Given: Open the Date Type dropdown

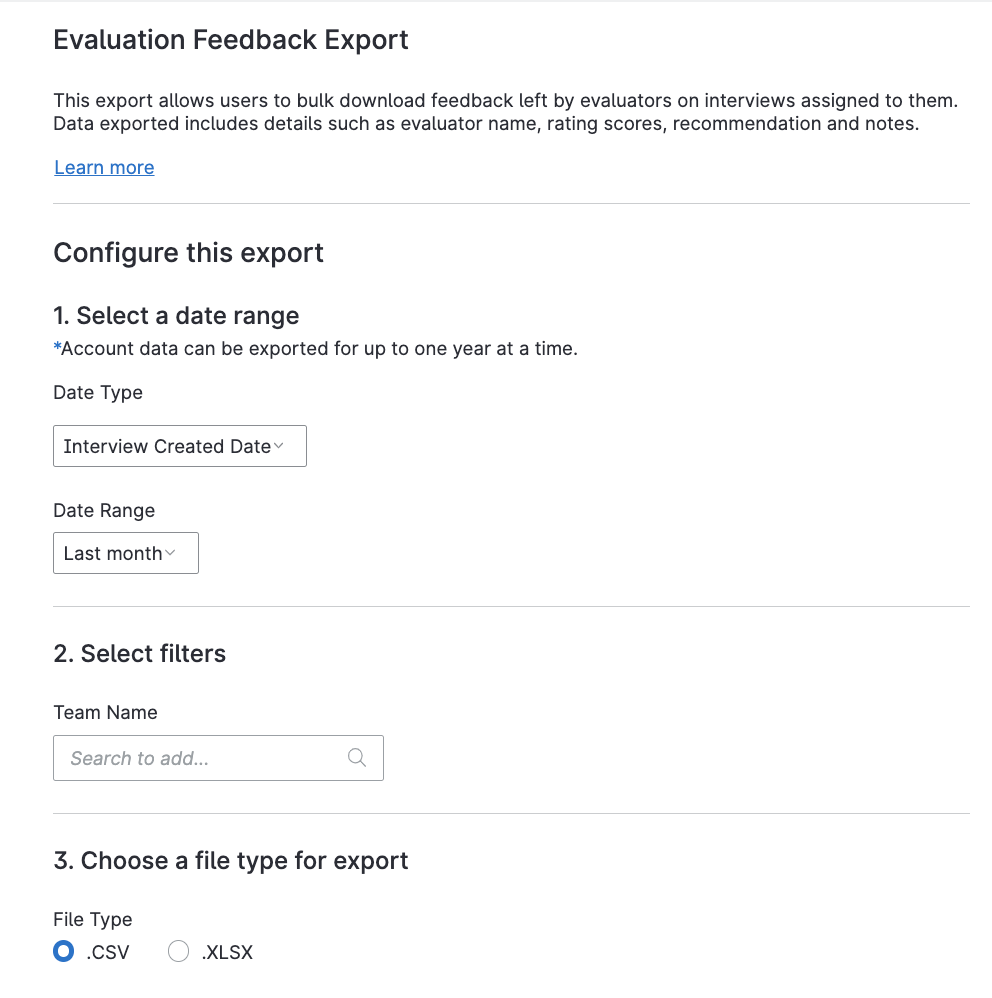Looking at the screenshot, I should tap(180, 446).
